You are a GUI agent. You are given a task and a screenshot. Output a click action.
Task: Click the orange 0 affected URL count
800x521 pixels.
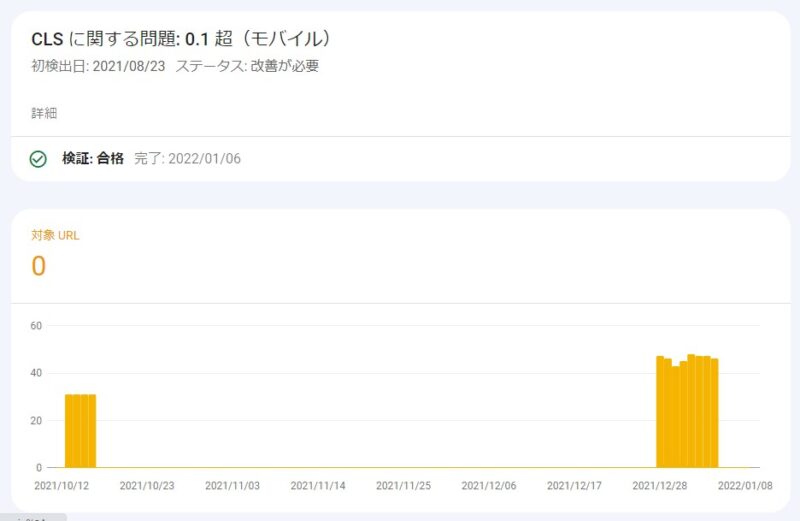click(39, 266)
